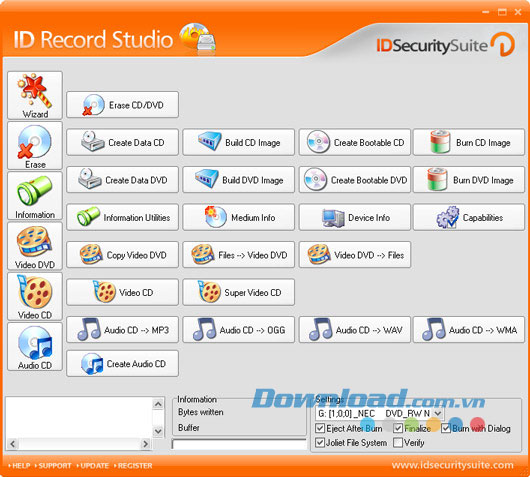530x477 pixels.
Task: Click the buffer progress bar
Action: 239,444
